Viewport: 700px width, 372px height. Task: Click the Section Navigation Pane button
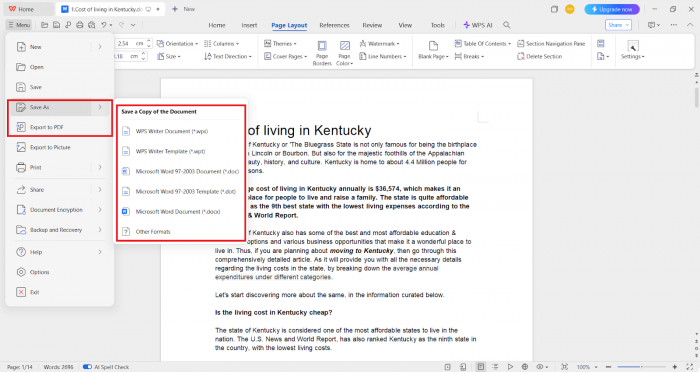(x=551, y=43)
